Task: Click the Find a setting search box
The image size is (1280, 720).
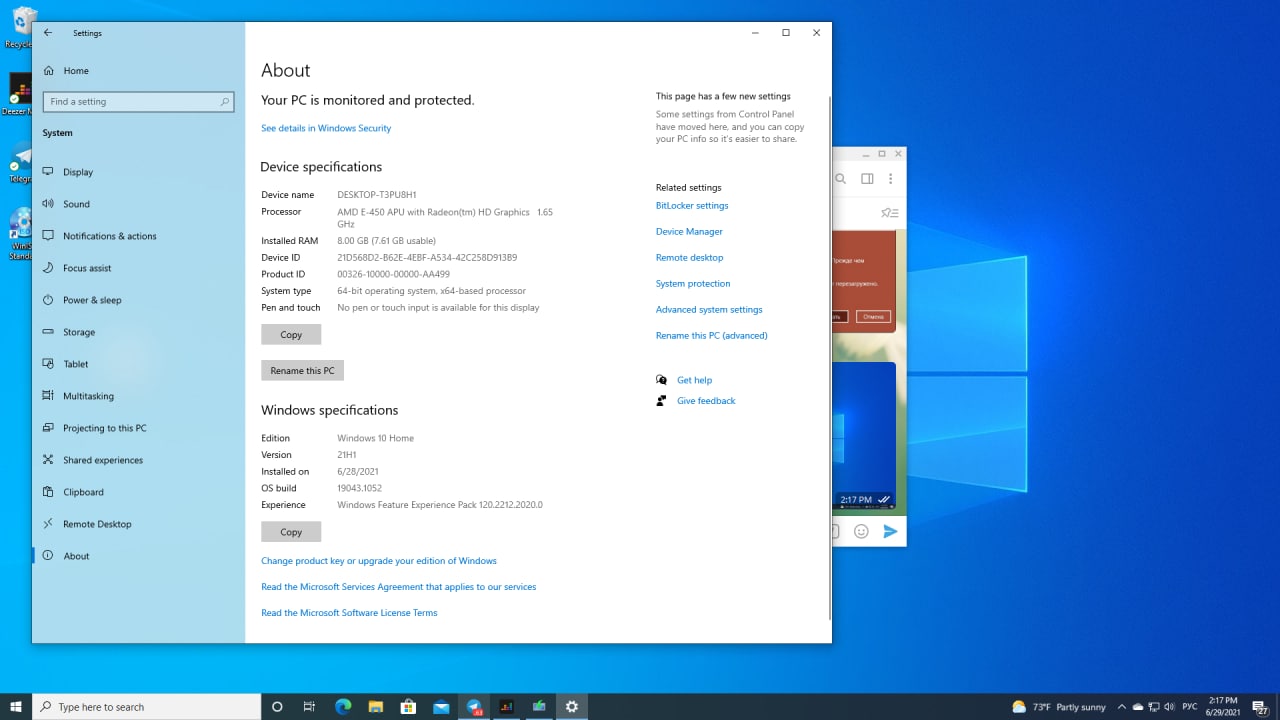Action: 138,102
